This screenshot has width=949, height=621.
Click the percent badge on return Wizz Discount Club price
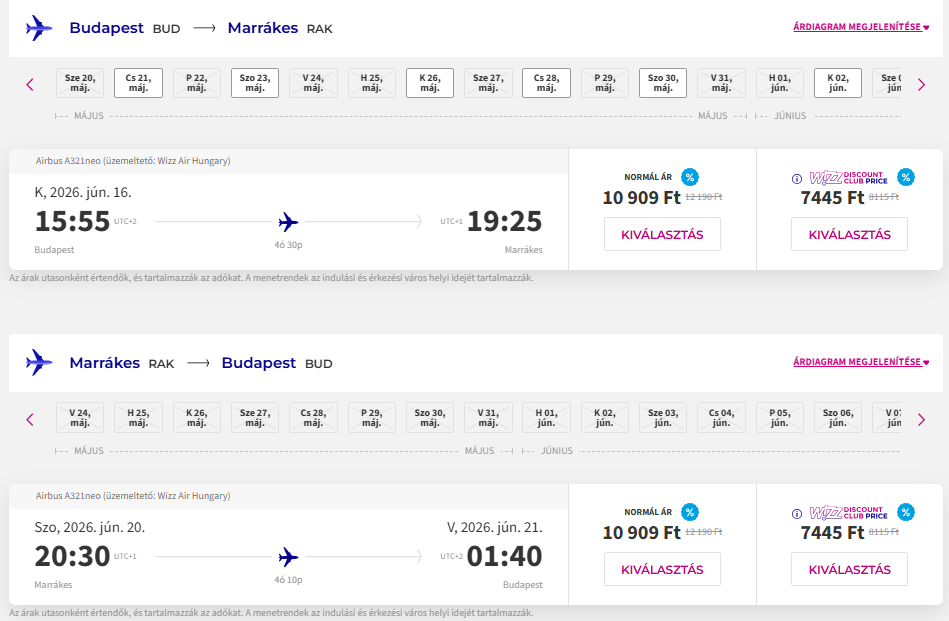[906, 512]
